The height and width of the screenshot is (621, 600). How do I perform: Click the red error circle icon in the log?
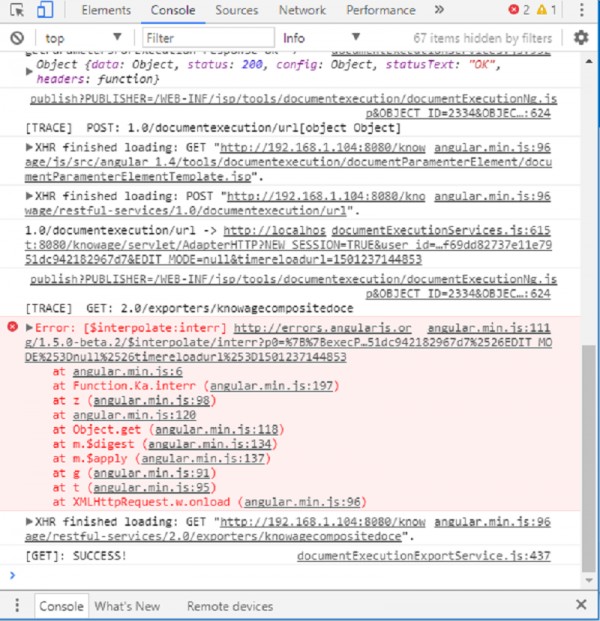click(13, 327)
